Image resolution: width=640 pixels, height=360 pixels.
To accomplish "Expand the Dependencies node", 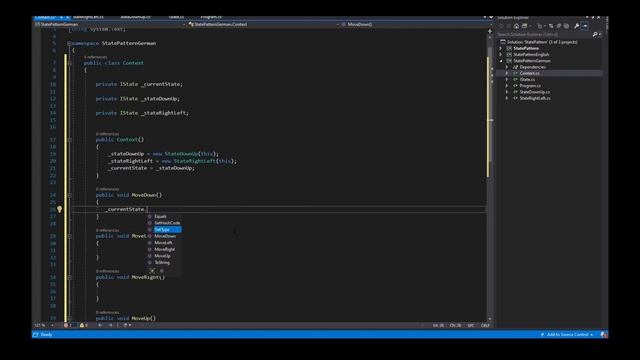I will 507,67.
